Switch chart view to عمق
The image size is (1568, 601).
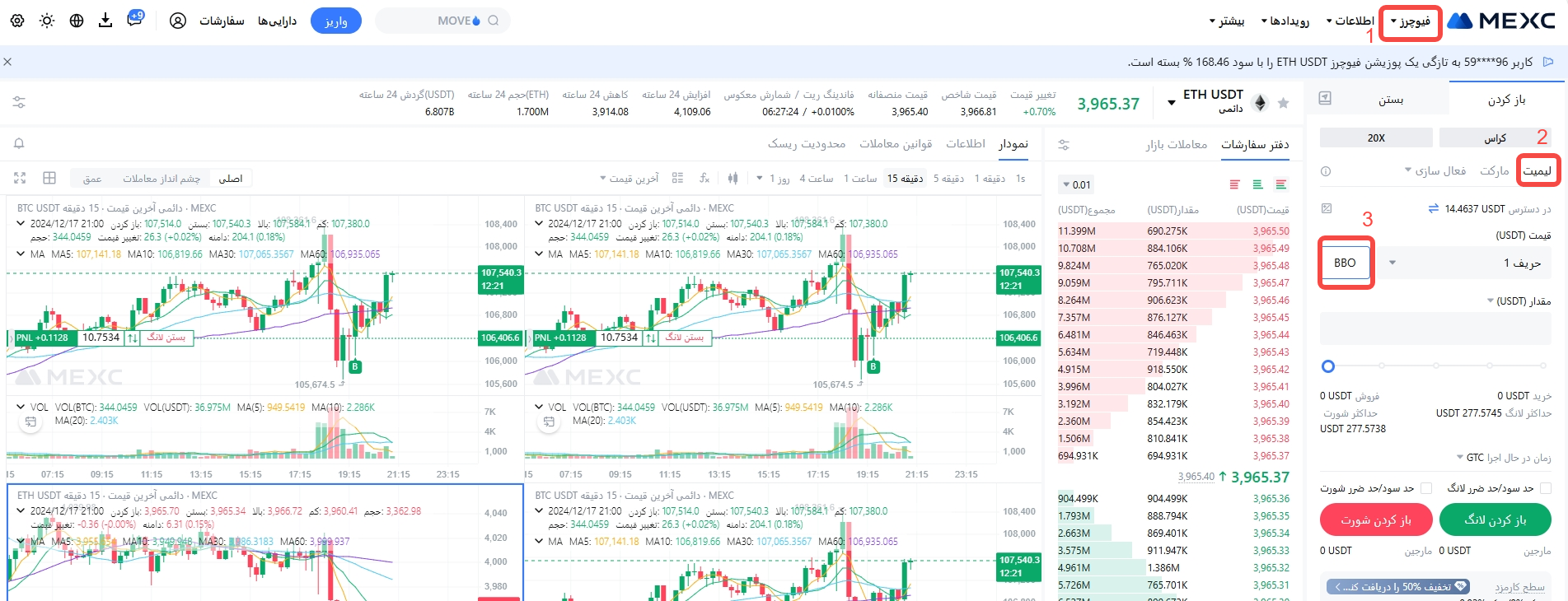pyautogui.click(x=92, y=179)
